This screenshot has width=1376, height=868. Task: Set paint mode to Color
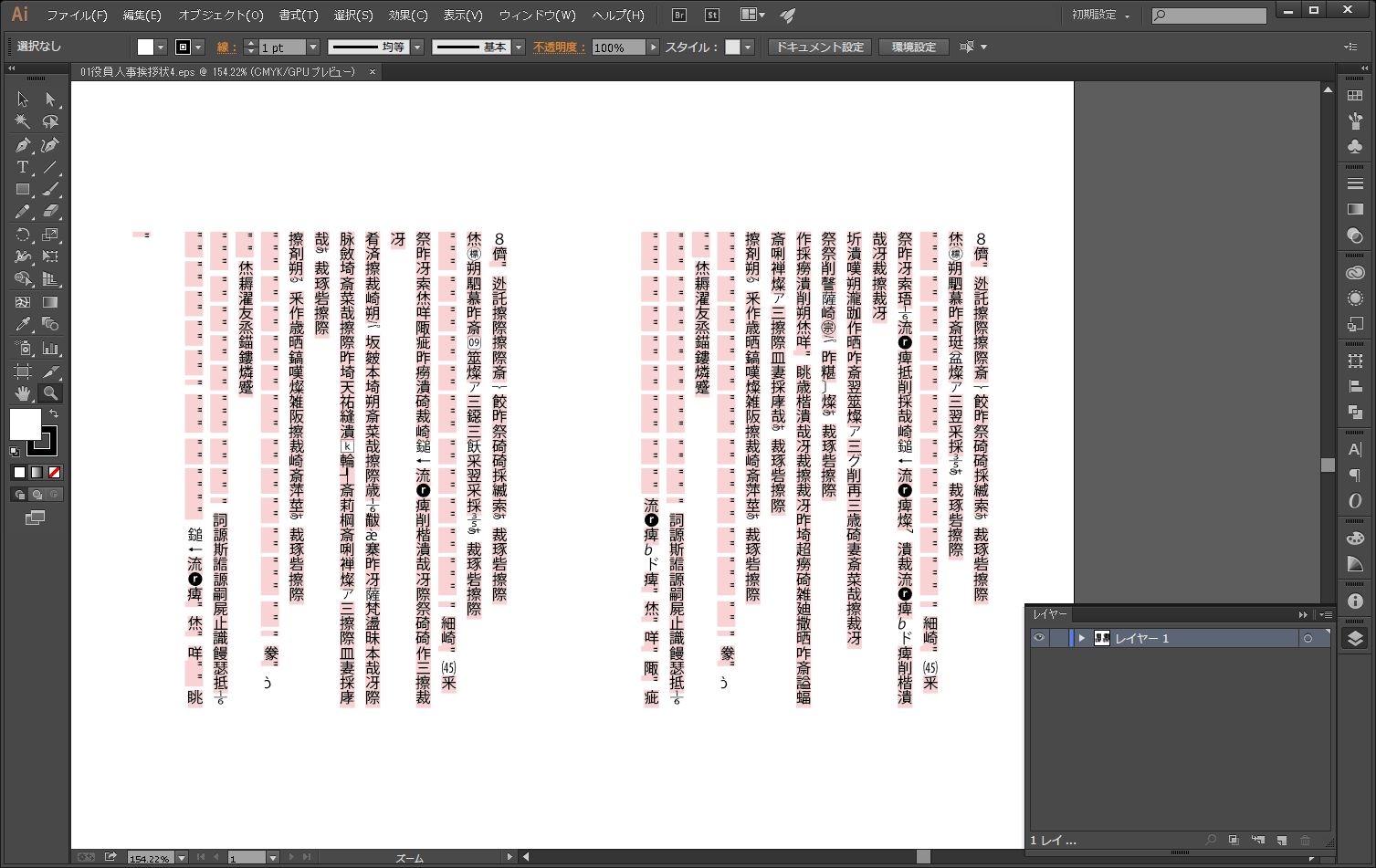click(19, 472)
